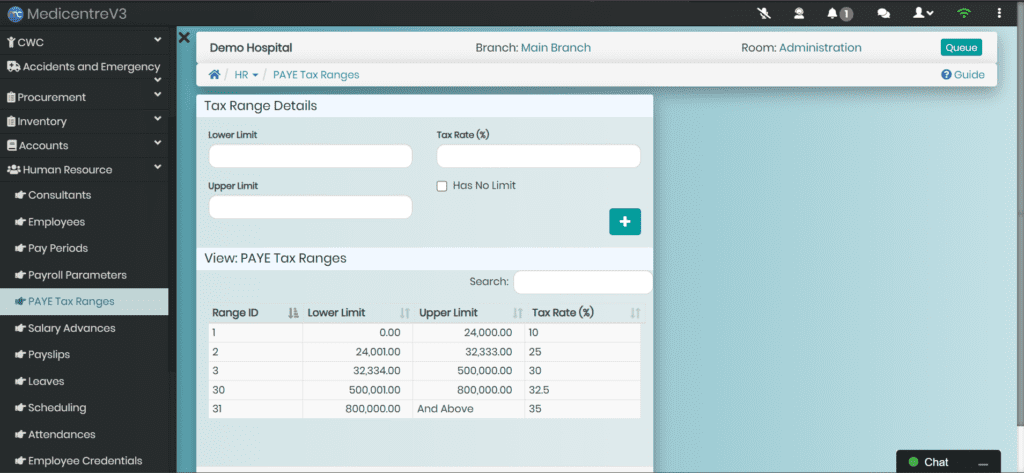Click PAYE Tax Ranges breadcrumb link
The image size is (1024, 473).
[x=316, y=74]
